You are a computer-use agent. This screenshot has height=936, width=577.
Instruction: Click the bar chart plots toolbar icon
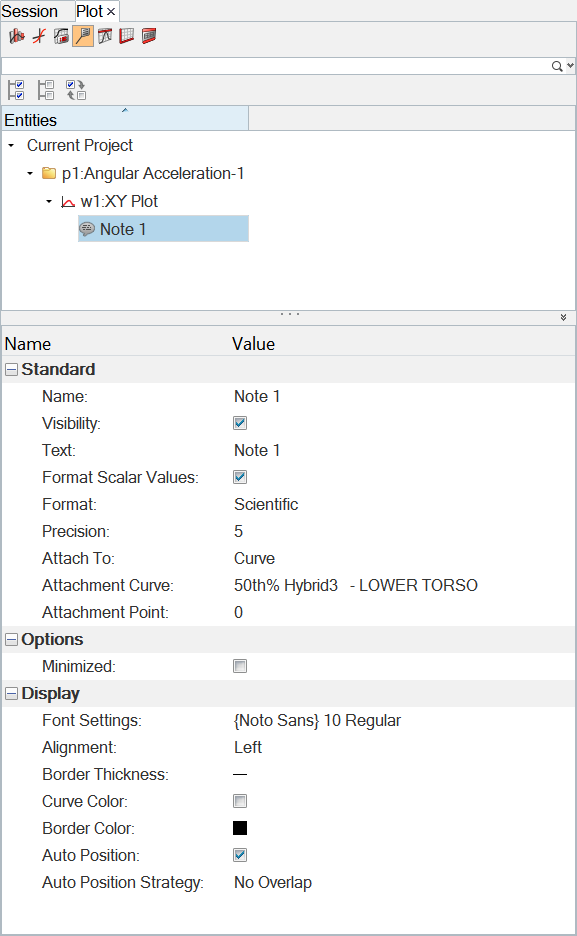click(17, 36)
